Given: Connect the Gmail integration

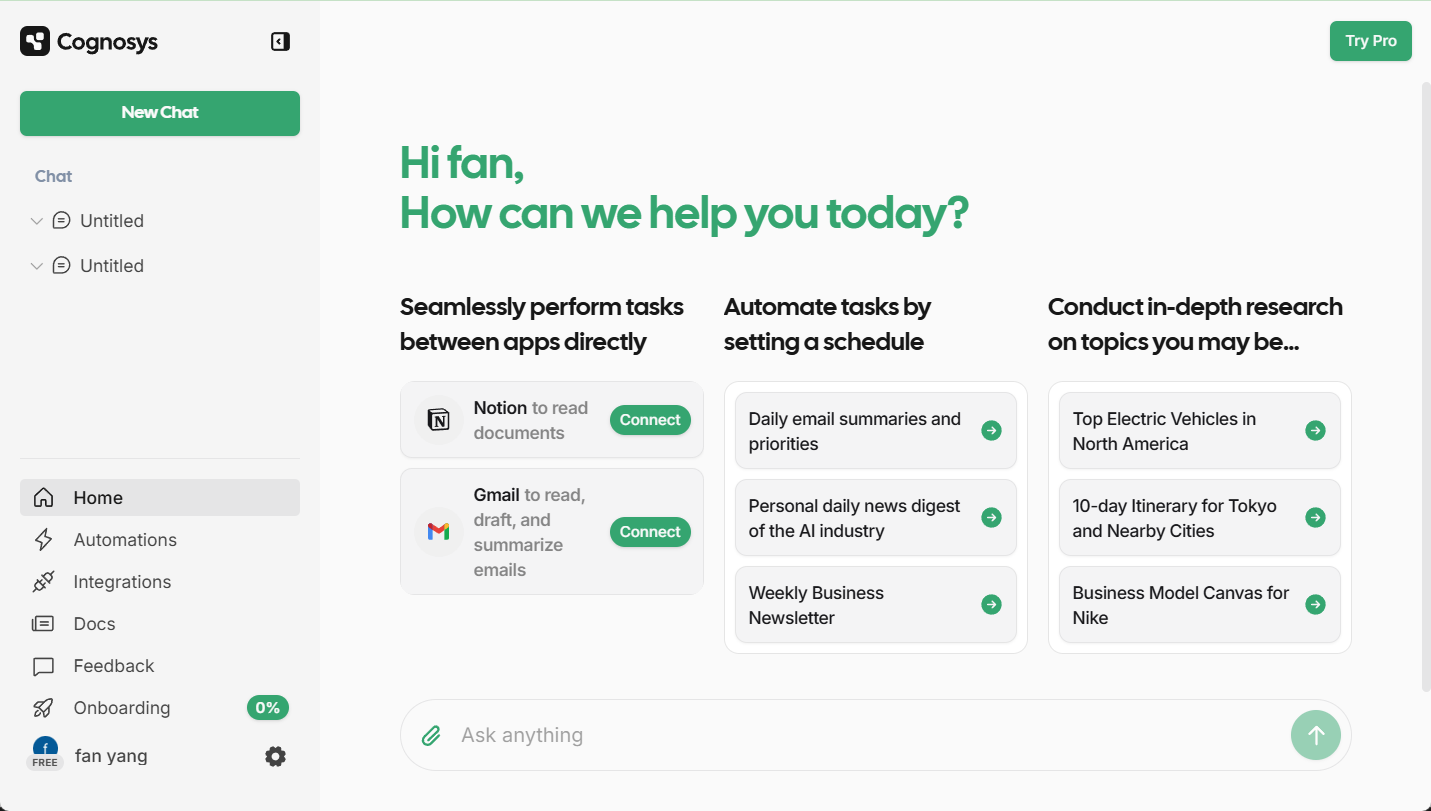Looking at the screenshot, I should pos(650,532).
